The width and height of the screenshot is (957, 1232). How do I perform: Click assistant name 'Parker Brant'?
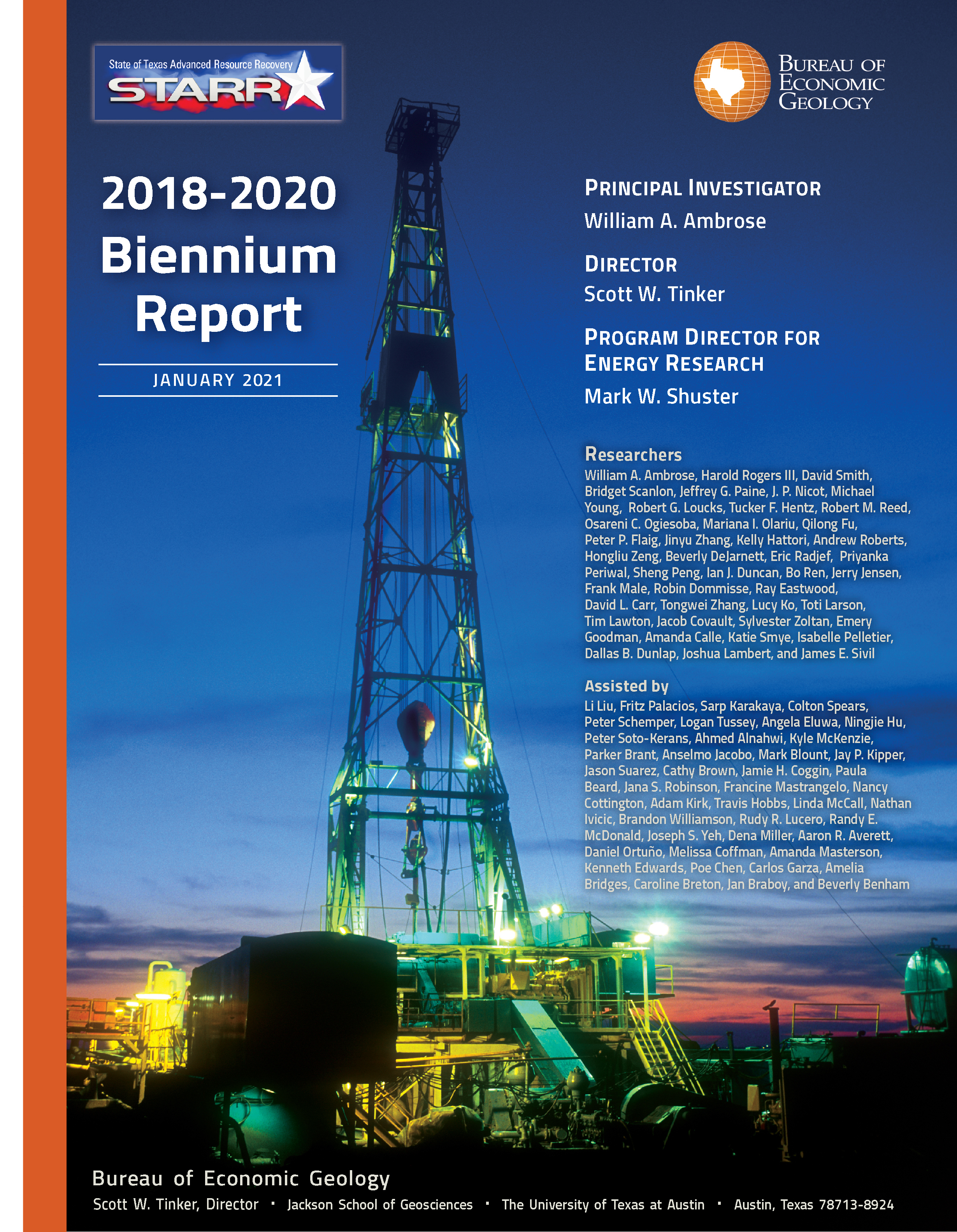620,755
